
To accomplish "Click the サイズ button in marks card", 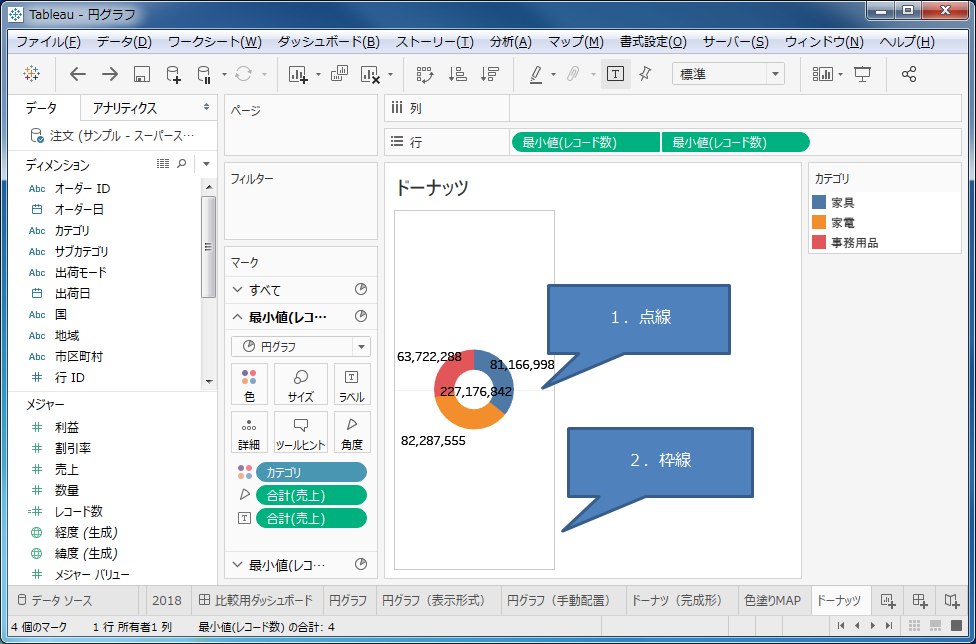I will (x=300, y=384).
